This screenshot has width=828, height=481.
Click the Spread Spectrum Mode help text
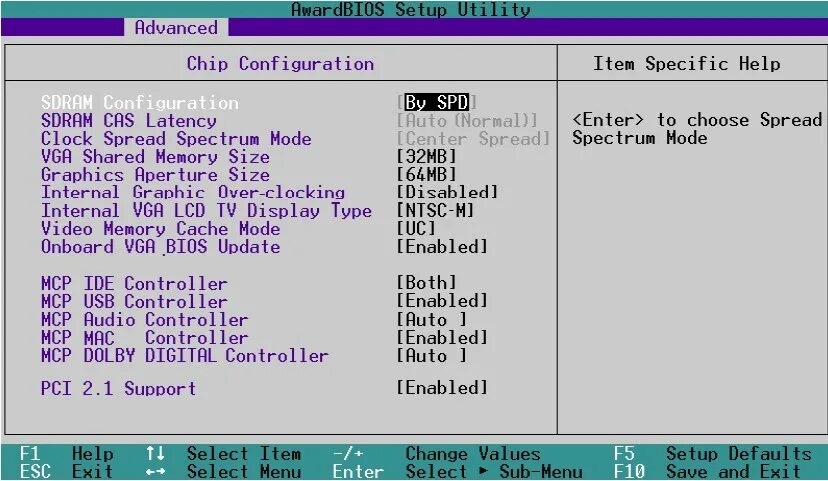pos(697,129)
